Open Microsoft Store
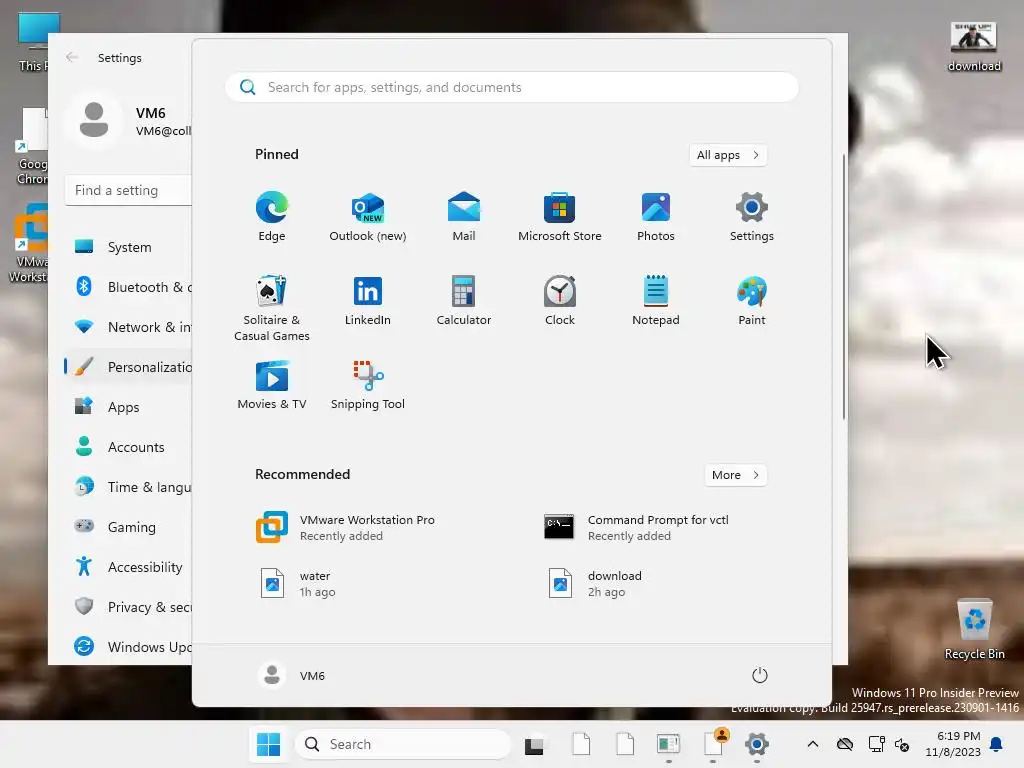This screenshot has width=1024, height=768. pyautogui.click(x=560, y=217)
